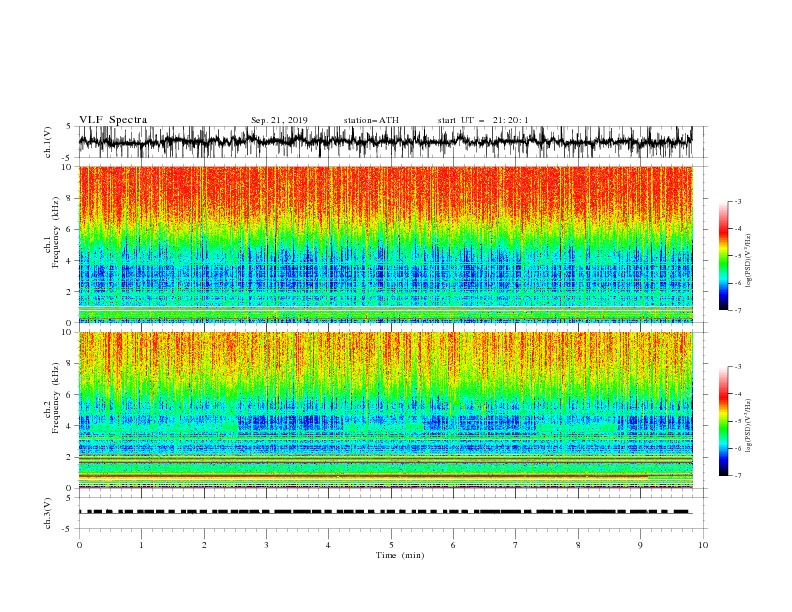Click the log(PSD) label beside ch.1 colorbar

(x=748, y=261)
